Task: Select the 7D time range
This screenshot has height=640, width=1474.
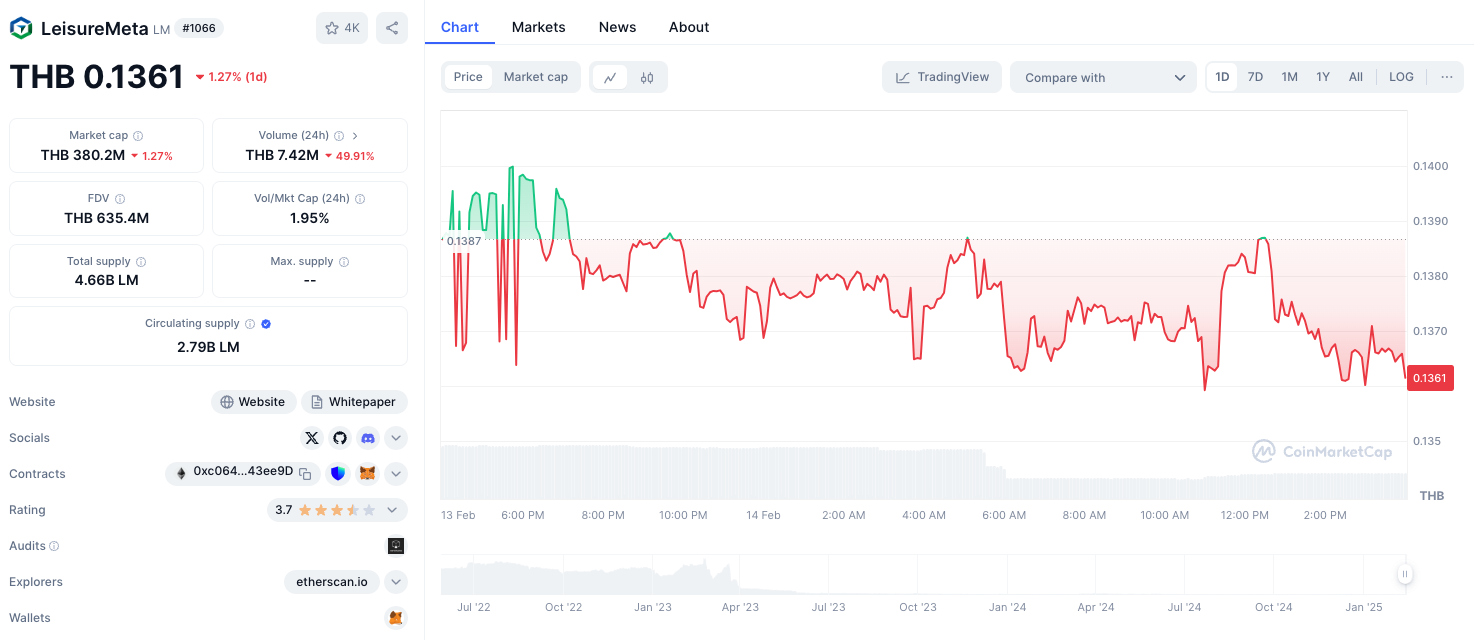Action: [x=1255, y=77]
